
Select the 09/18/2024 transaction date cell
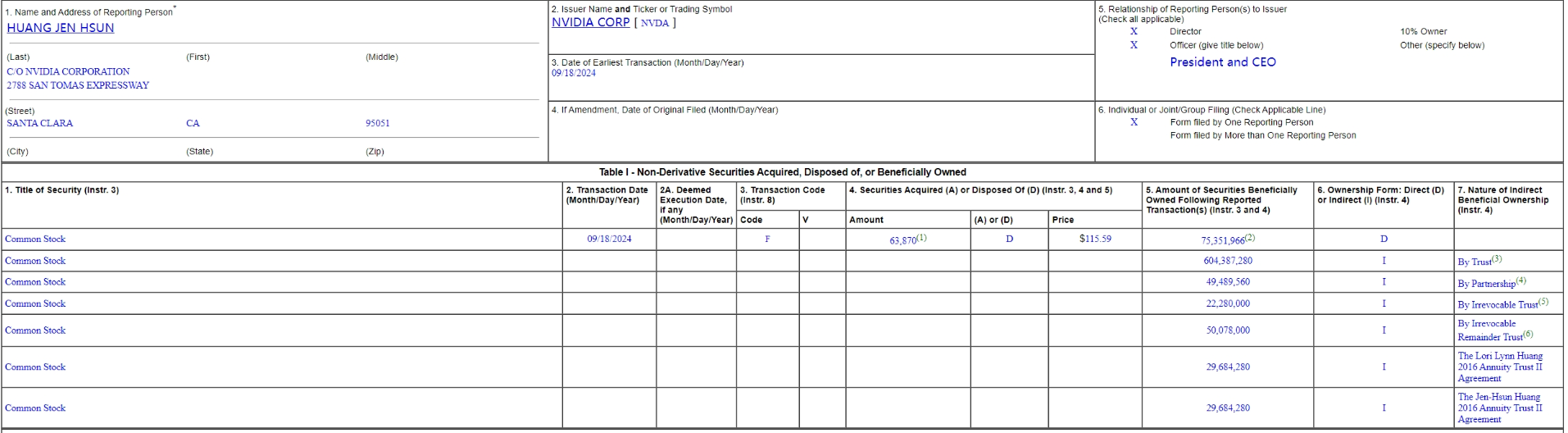pyautogui.click(x=609, y=239)
